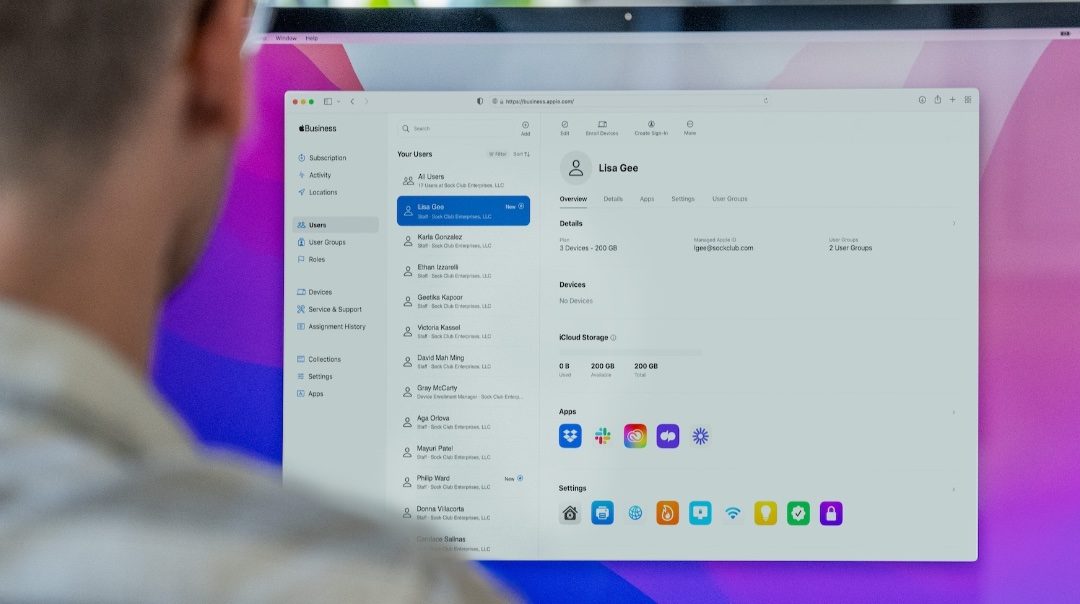
Task: Open the Slack app icon
Action: (602, 435)
